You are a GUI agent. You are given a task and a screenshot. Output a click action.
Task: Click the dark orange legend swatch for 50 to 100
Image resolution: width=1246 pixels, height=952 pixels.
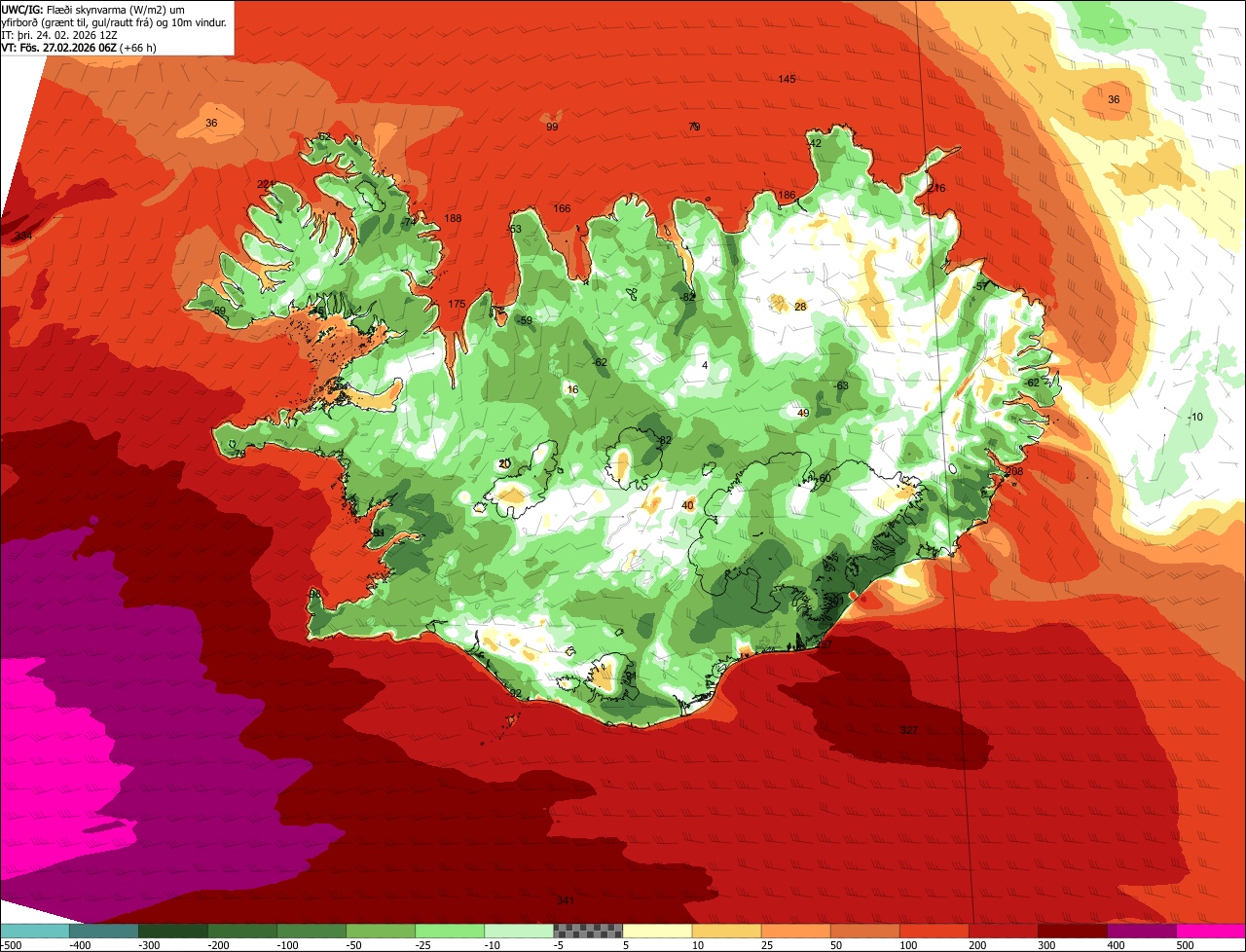864,931
